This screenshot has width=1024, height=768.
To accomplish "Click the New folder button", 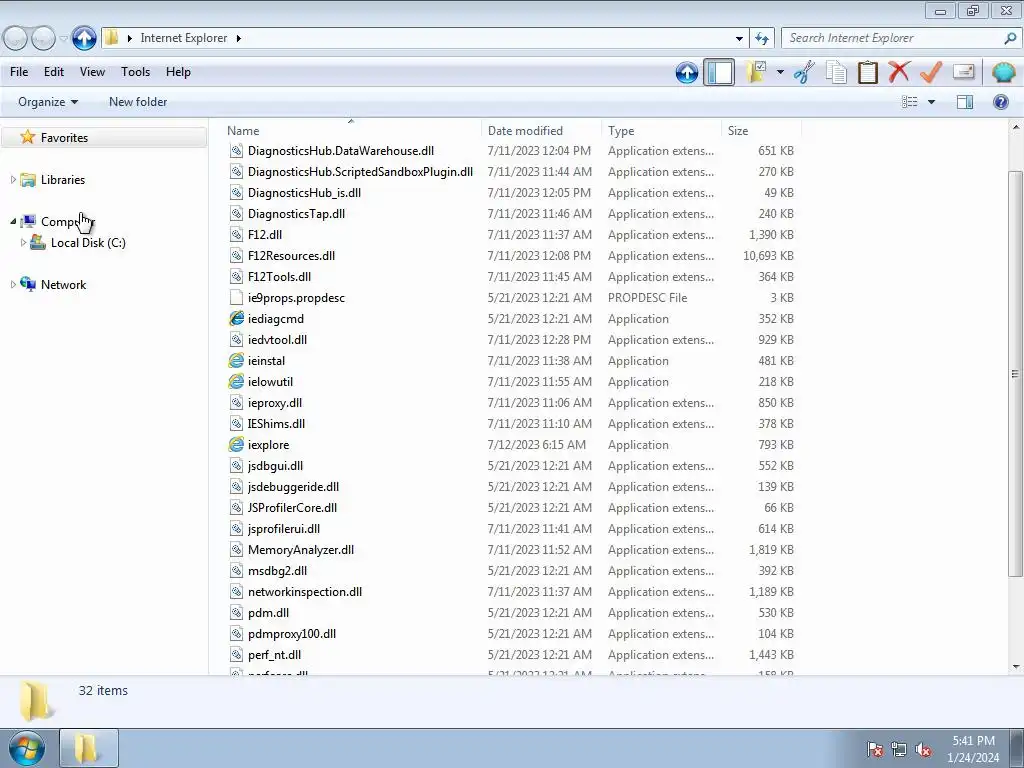I will click(138, 102).
